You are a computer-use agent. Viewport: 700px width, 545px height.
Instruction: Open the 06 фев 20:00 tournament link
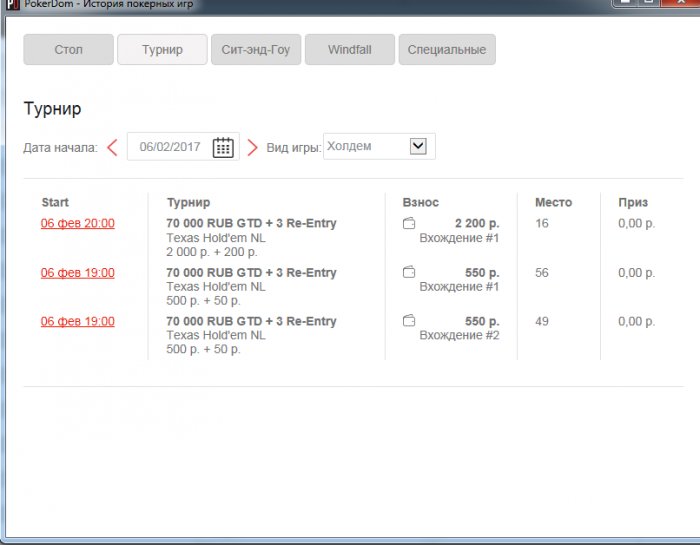77,223
